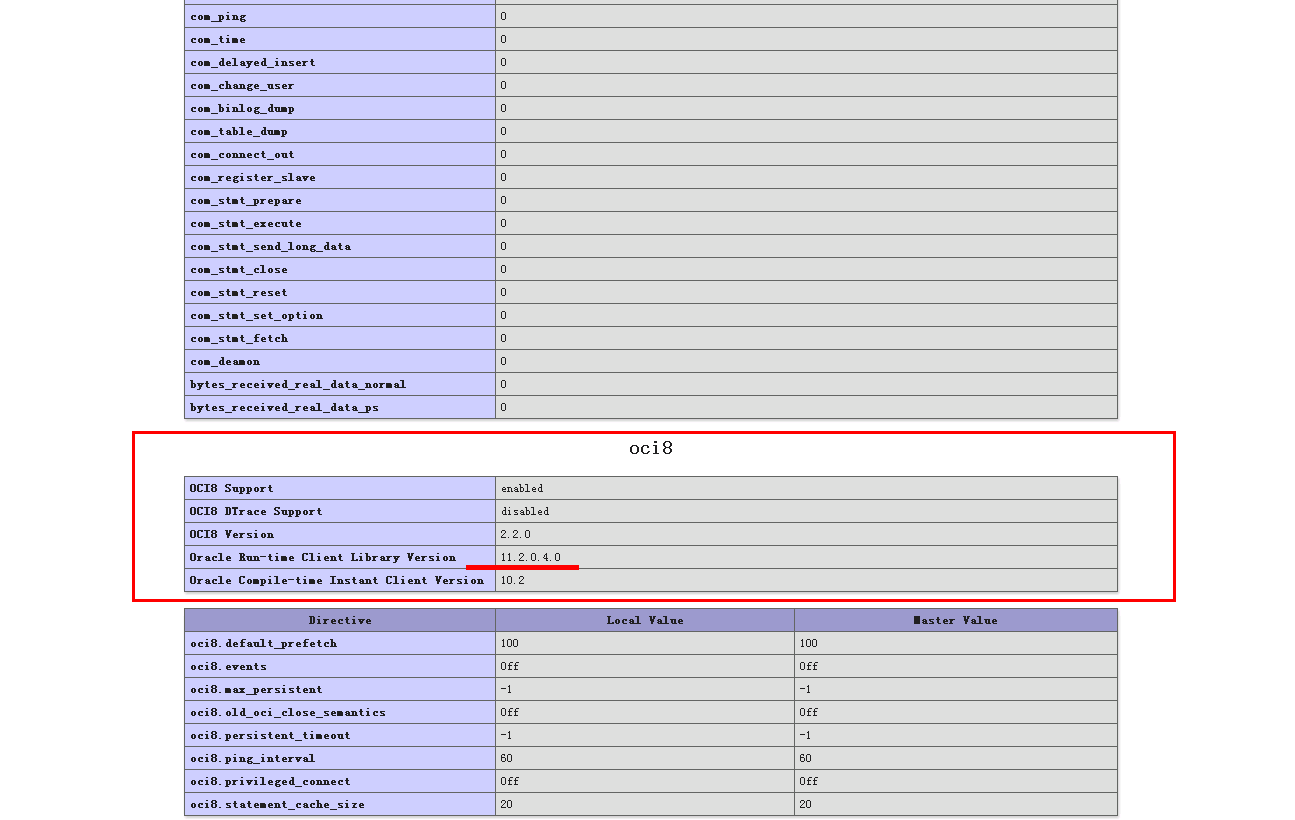The width and height of the screenshot is (1295, 820).
Task: Select the oci8.events Off local value
Action: (x=507, y=666)
